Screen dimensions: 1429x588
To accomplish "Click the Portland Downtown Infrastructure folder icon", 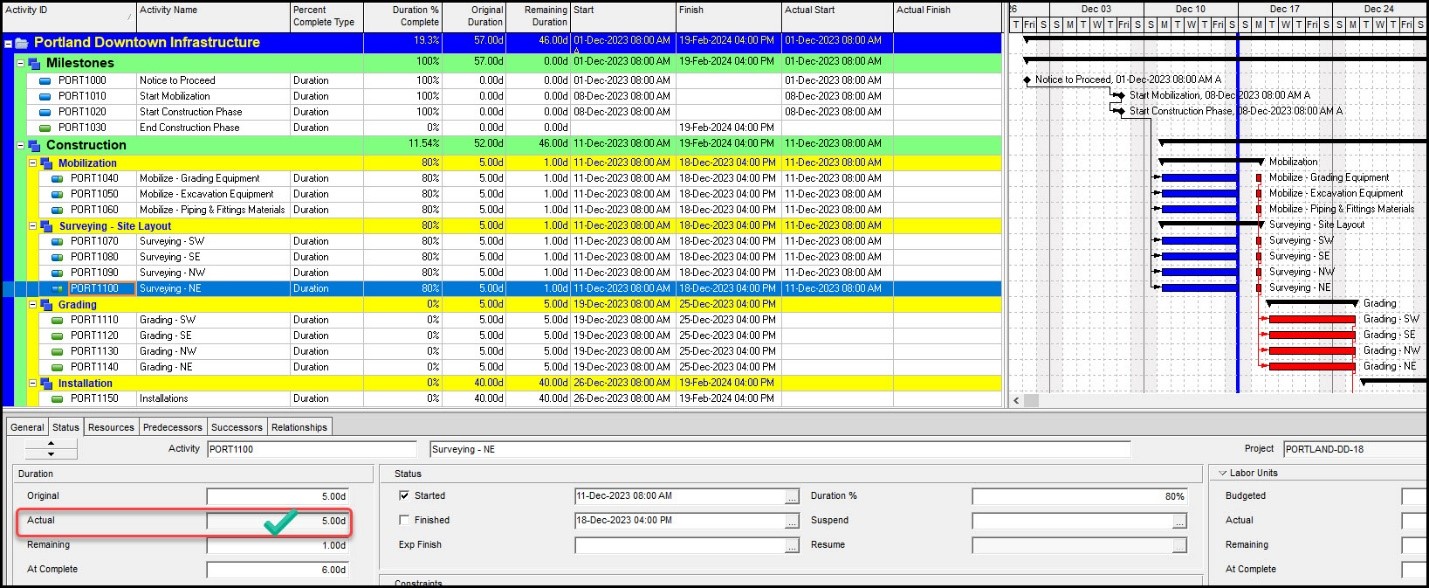I will (21, 43).
